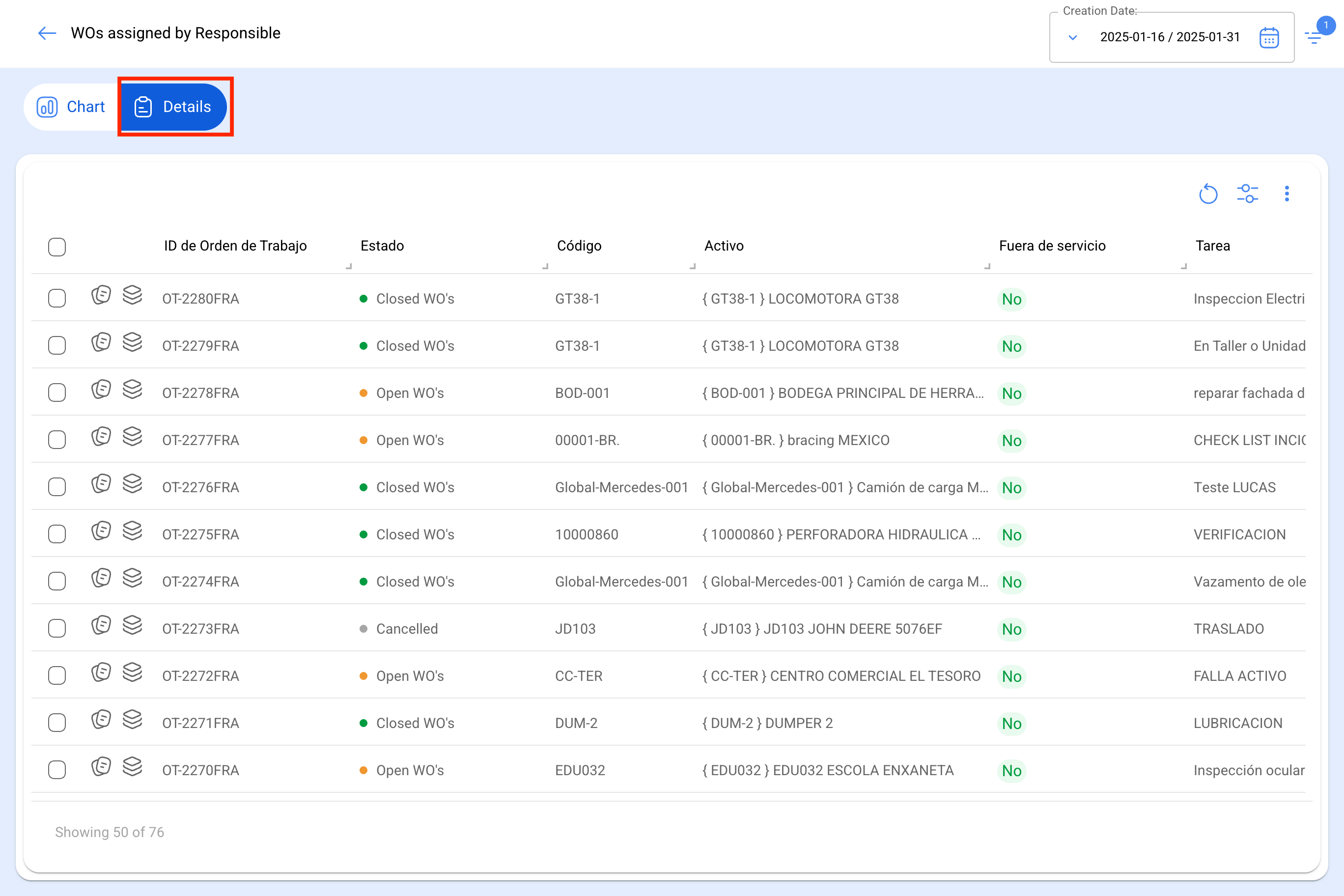Click task Teste LUCAS
Viewport: 1344px width, 896px height.
click(x=1234, y=487)
